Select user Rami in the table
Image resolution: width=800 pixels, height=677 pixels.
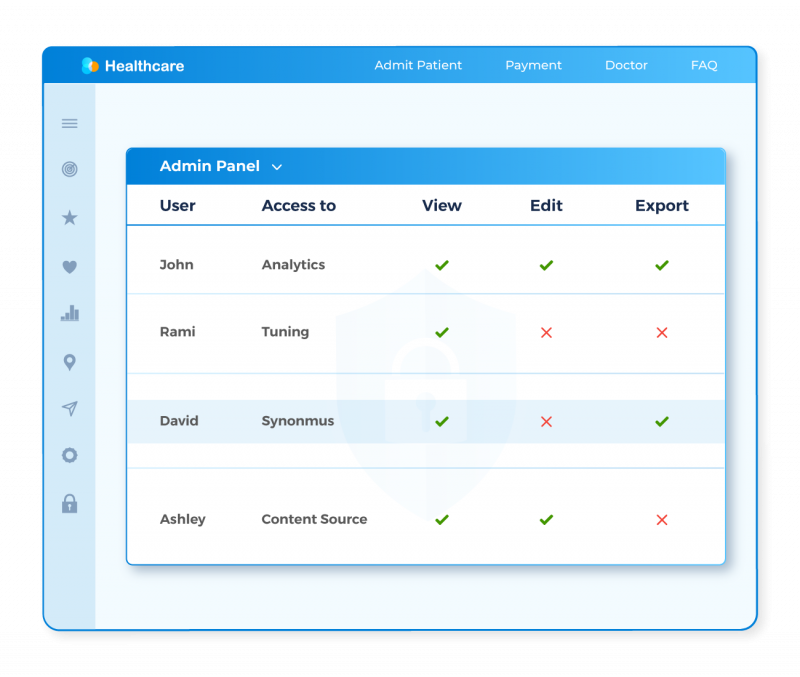[178, 332]
